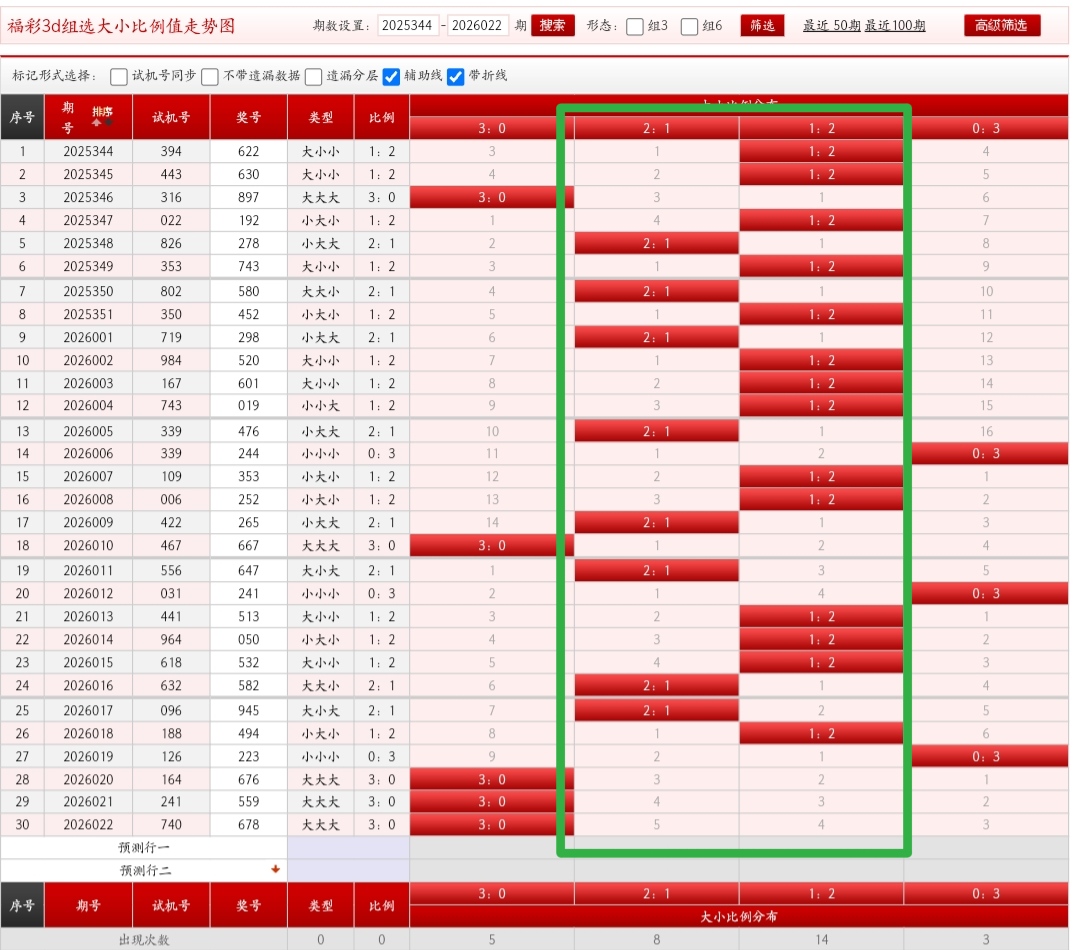
Task: Enable the 试机号同步 checkbox
Action: 118,76
